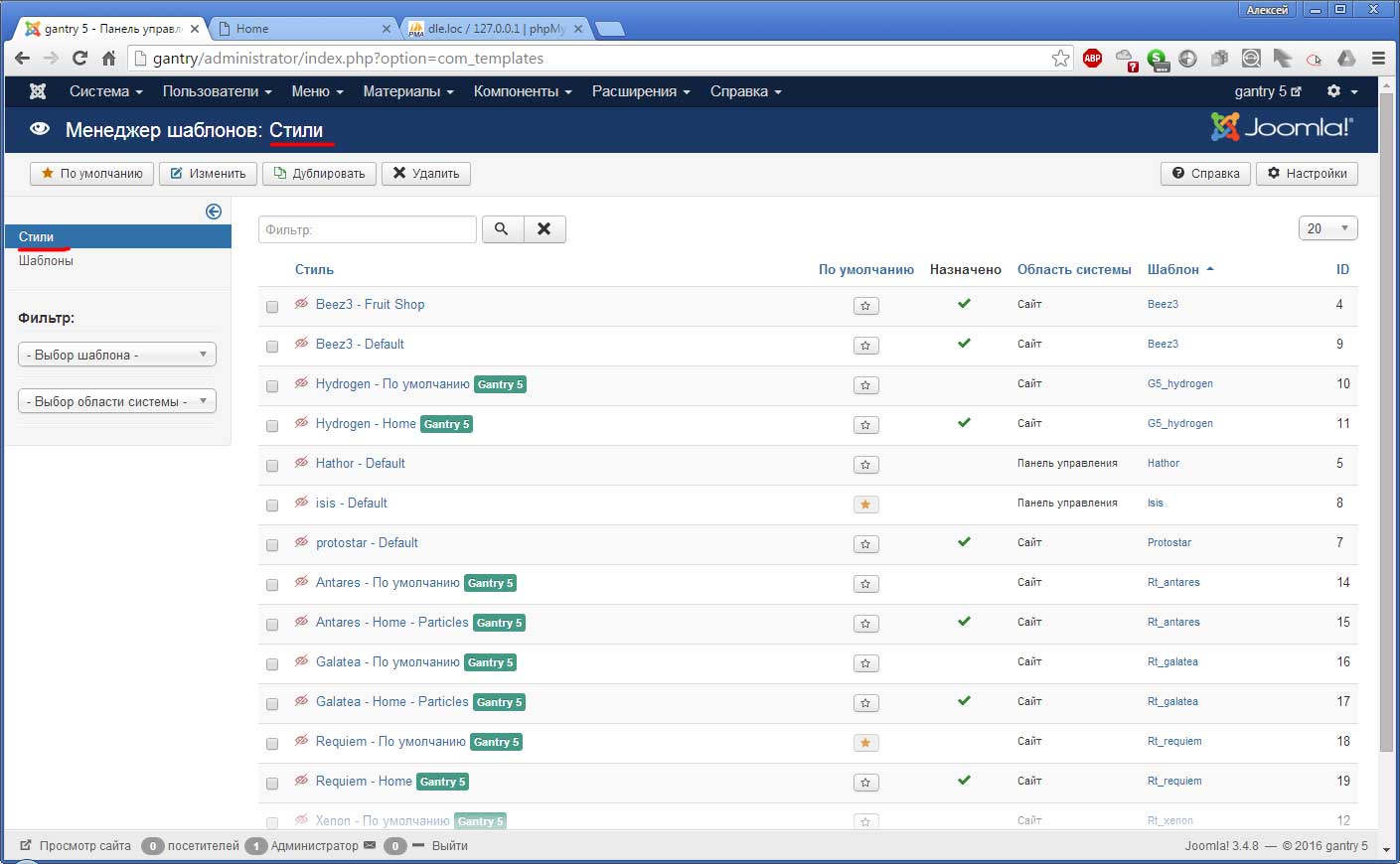Open the Настройки button

[1308, 173]
